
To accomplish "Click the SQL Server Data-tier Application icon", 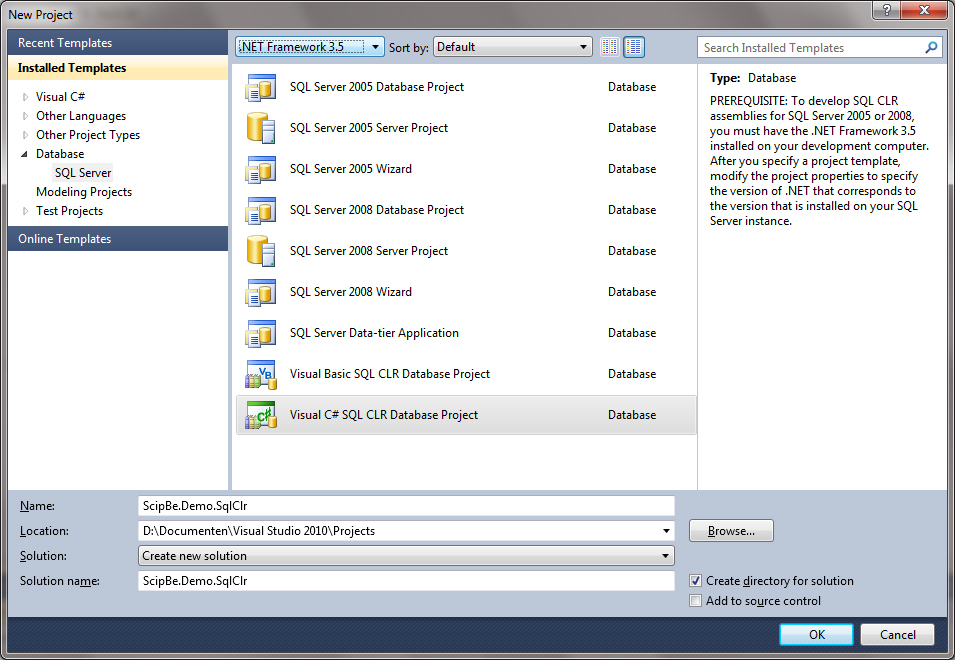I will [261, 333].
